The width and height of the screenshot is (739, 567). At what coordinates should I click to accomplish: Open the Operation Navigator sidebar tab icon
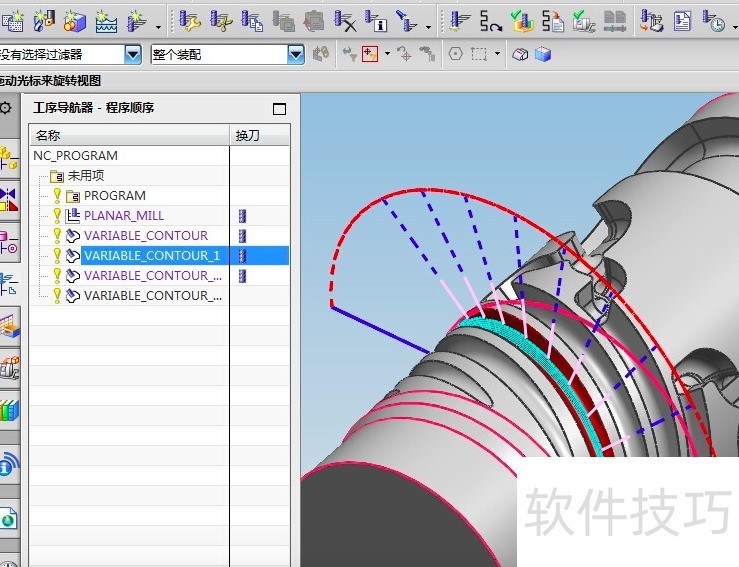[x=9, y=284]
